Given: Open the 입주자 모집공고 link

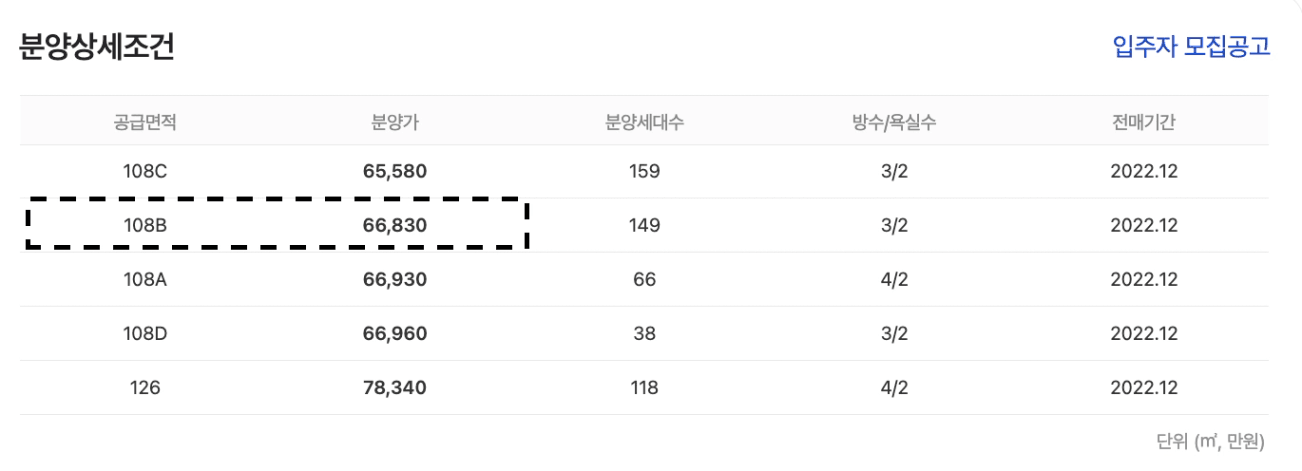Looking at the screenshot, I should [1191, 47].
